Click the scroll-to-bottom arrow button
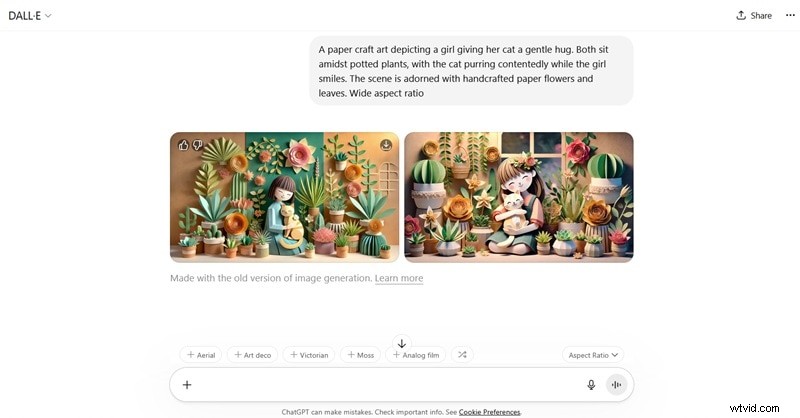Viewport: 800px width, 418px height. (402, 343)
